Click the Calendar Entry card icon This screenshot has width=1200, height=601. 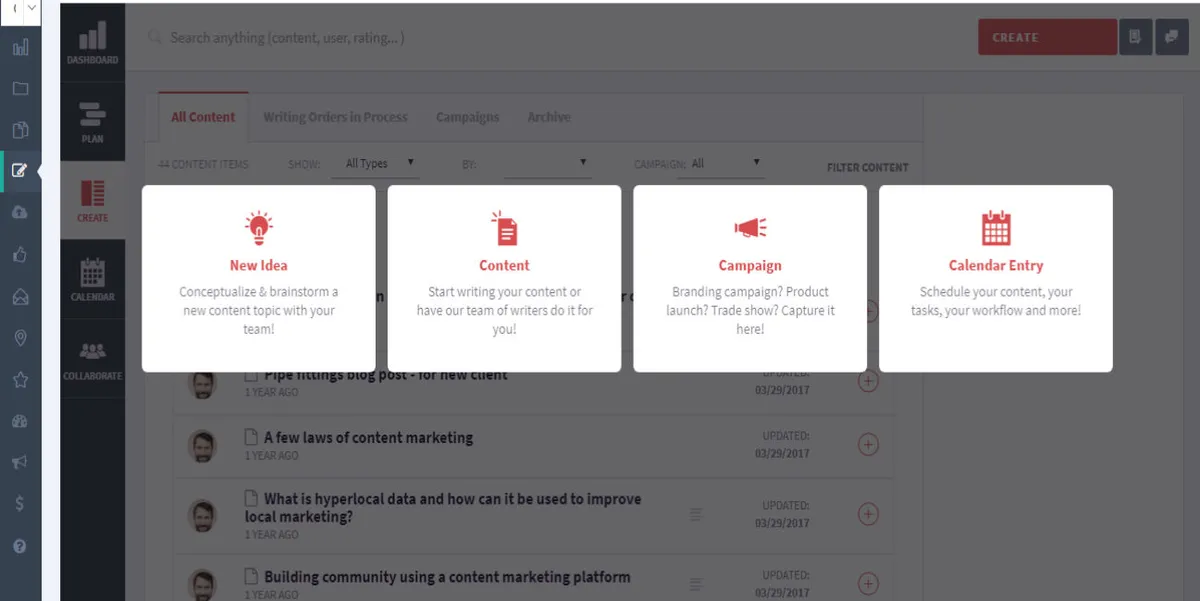tap(996, 228)
